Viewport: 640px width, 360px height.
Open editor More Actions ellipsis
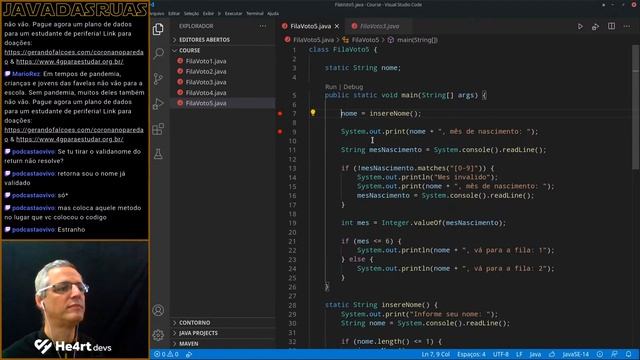(x=627, y=26)
